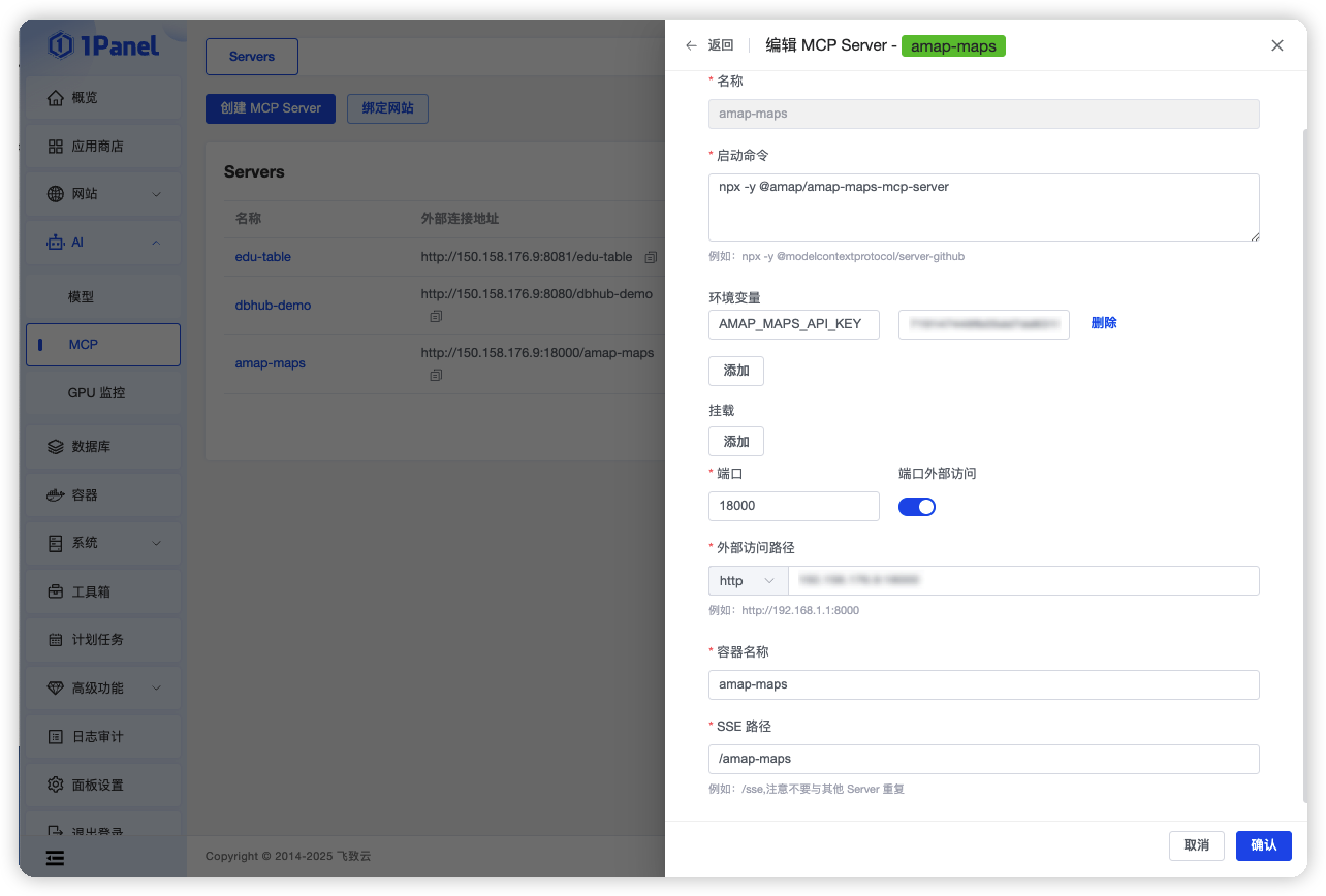Viewport: 1326px width, 896px height.
Task: Expand the 系统 menu chevron
Action: pyautogui.click(x=156, y=543)
